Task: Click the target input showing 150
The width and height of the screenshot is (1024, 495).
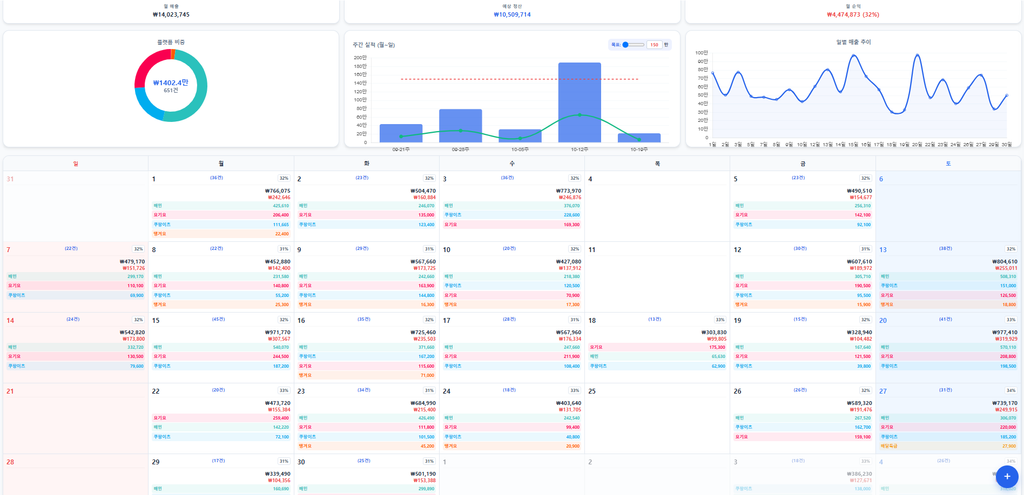Action: (x=654, y=44)
